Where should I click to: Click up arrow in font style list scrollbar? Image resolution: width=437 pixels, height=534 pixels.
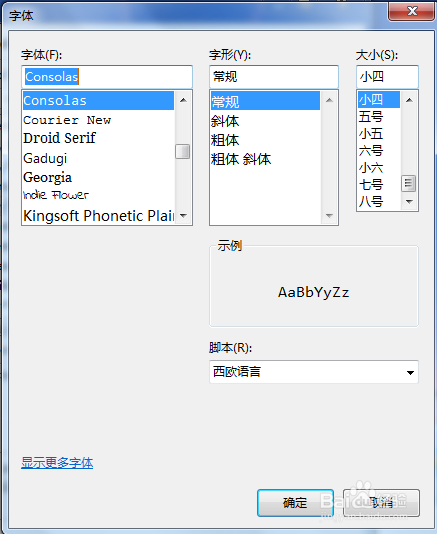pyautogui.click(x=329, y=100)
